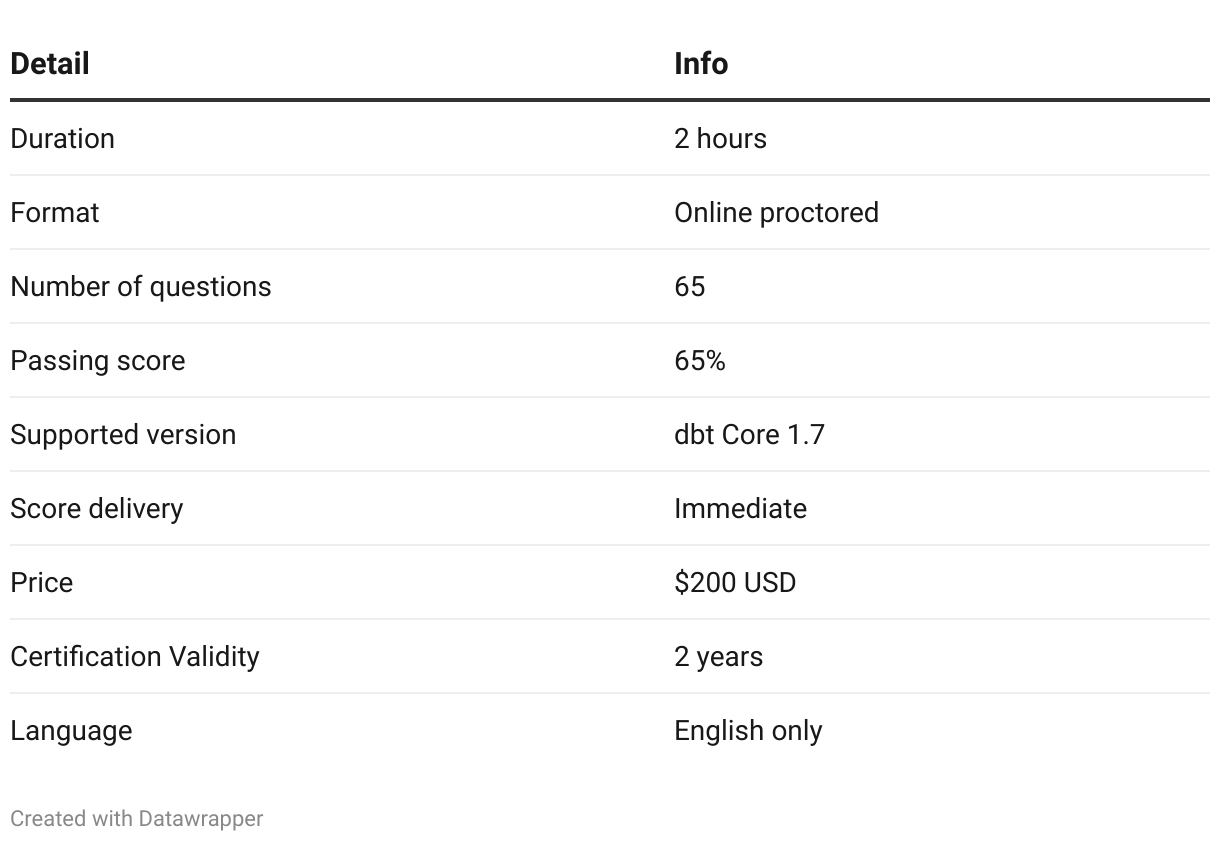Click the Created with Datawrapper link

[136, 818]
